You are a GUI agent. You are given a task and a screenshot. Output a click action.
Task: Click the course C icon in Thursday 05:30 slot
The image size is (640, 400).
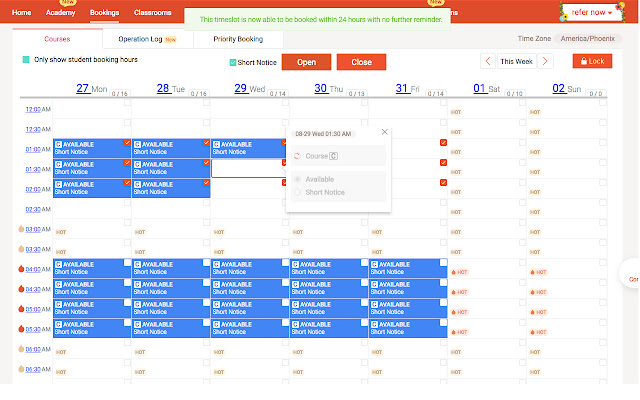coord(296,324)
